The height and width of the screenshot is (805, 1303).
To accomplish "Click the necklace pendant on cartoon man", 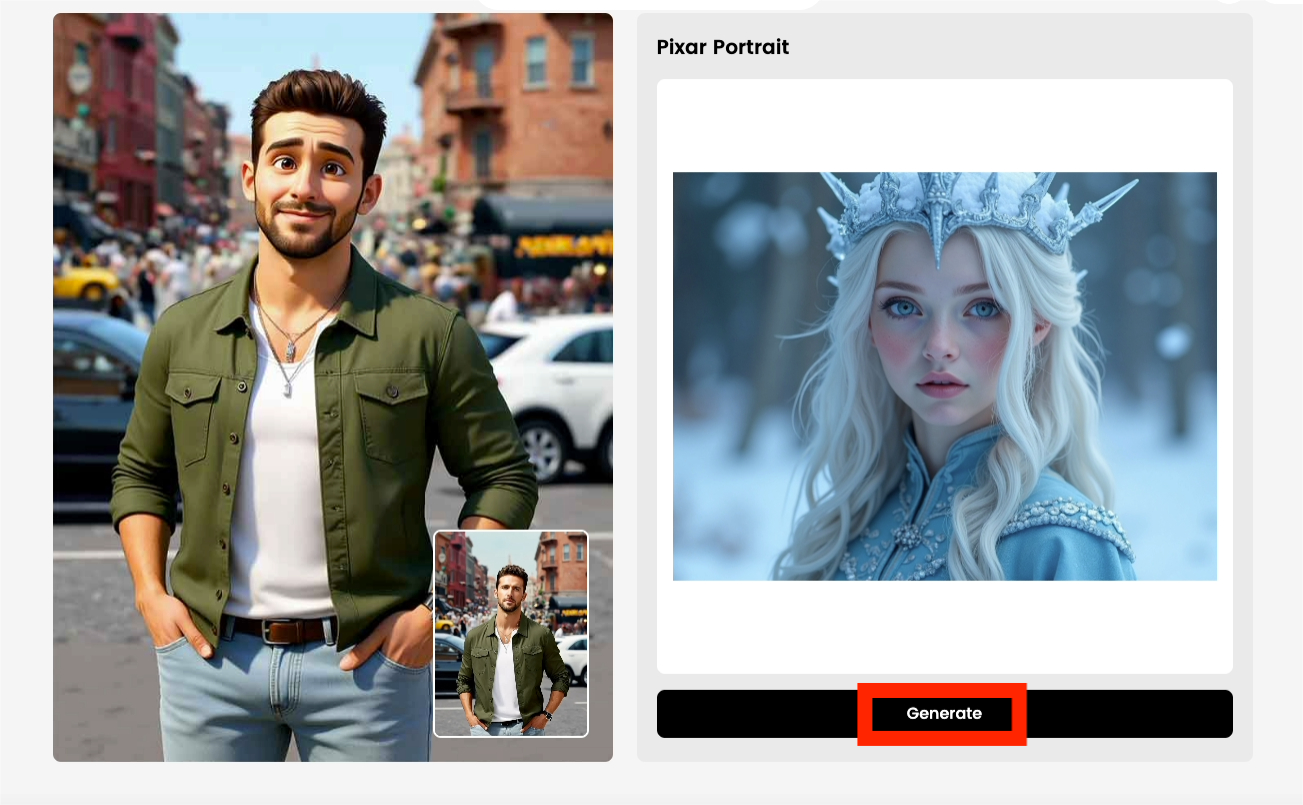I will [x=288, y=350].
